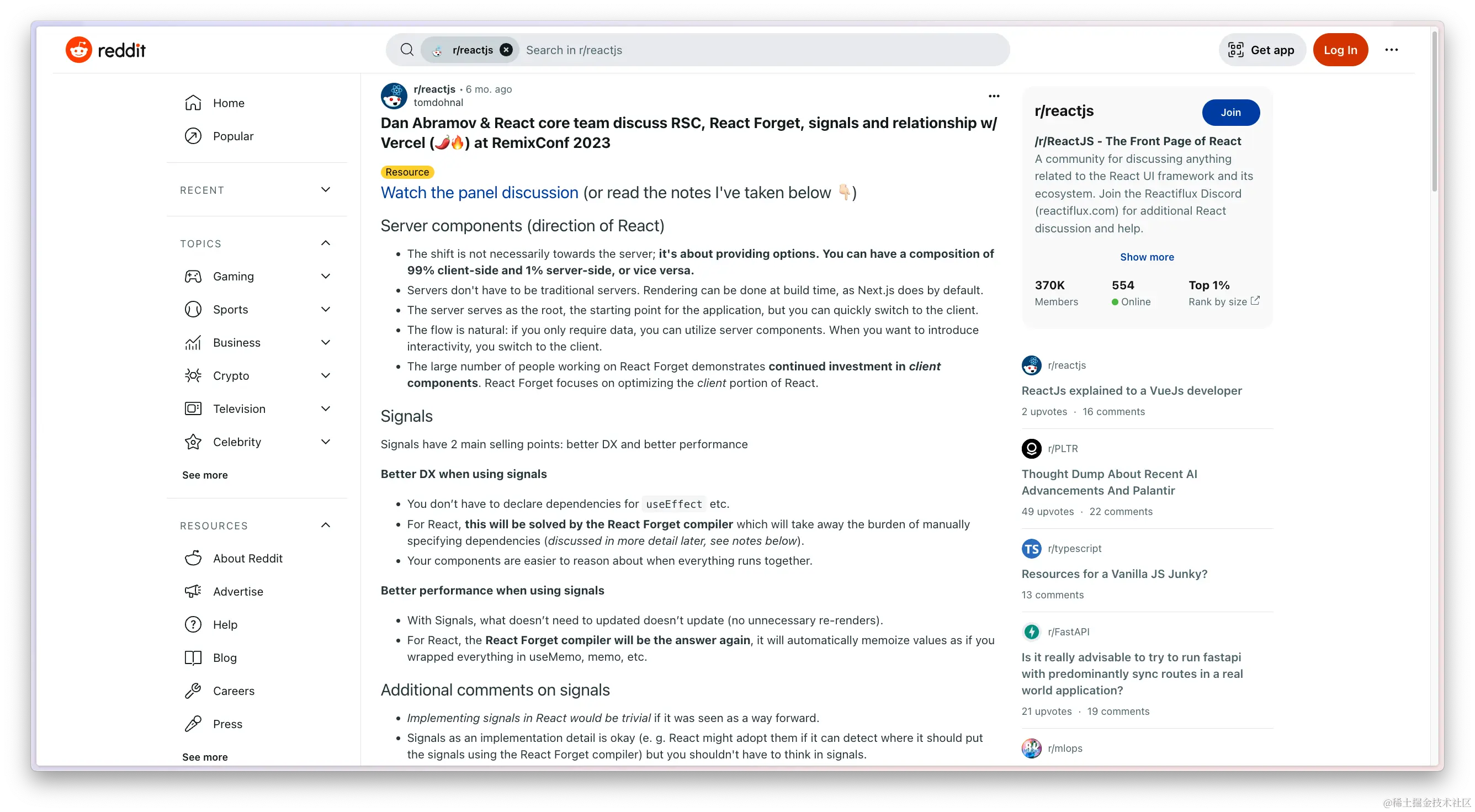The width and height of the screenshot is (1475, 812).
Task: Click the search bar input field
Action: 700,50
